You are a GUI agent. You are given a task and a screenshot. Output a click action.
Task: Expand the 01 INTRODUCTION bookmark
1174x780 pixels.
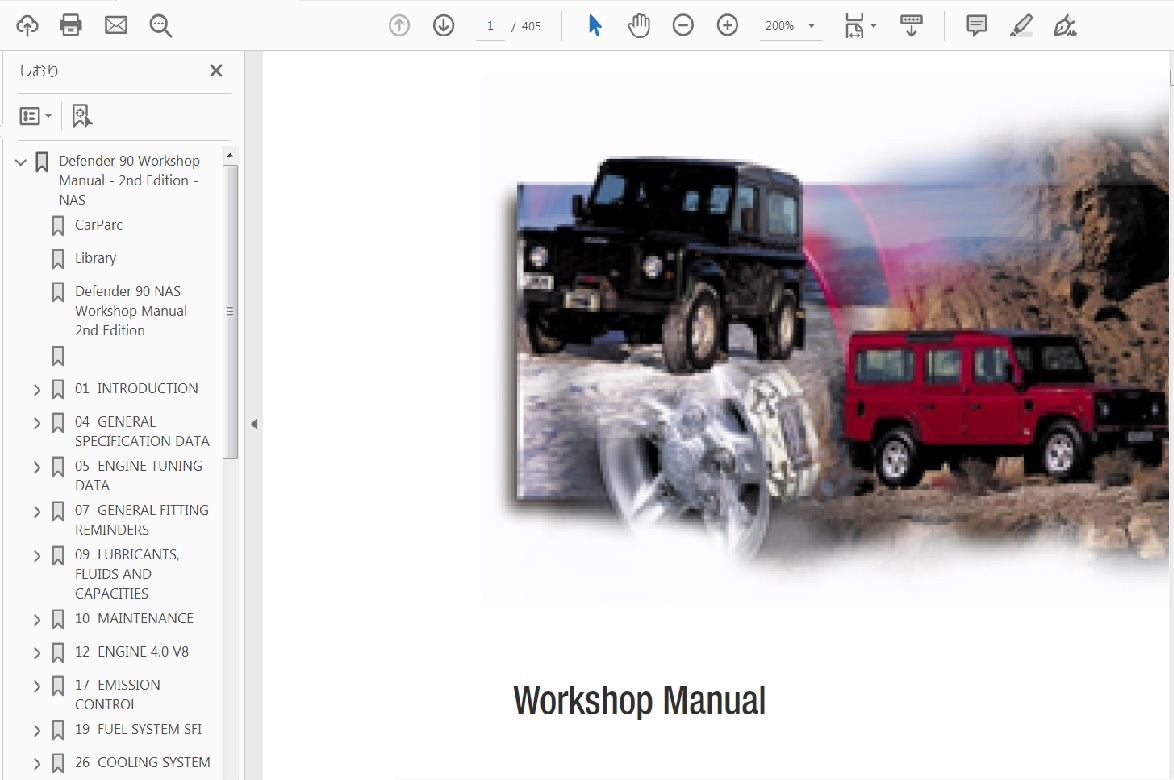coord(37,389)
